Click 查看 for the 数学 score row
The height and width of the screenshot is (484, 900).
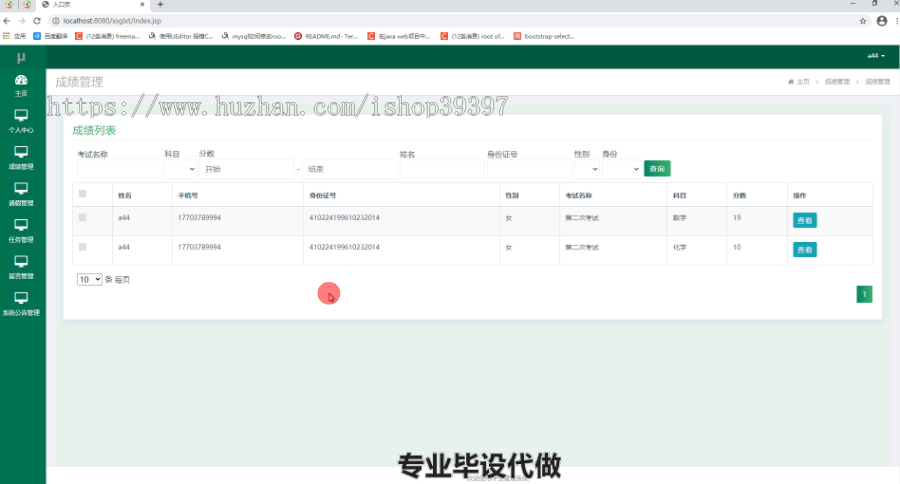click(805, 220)
